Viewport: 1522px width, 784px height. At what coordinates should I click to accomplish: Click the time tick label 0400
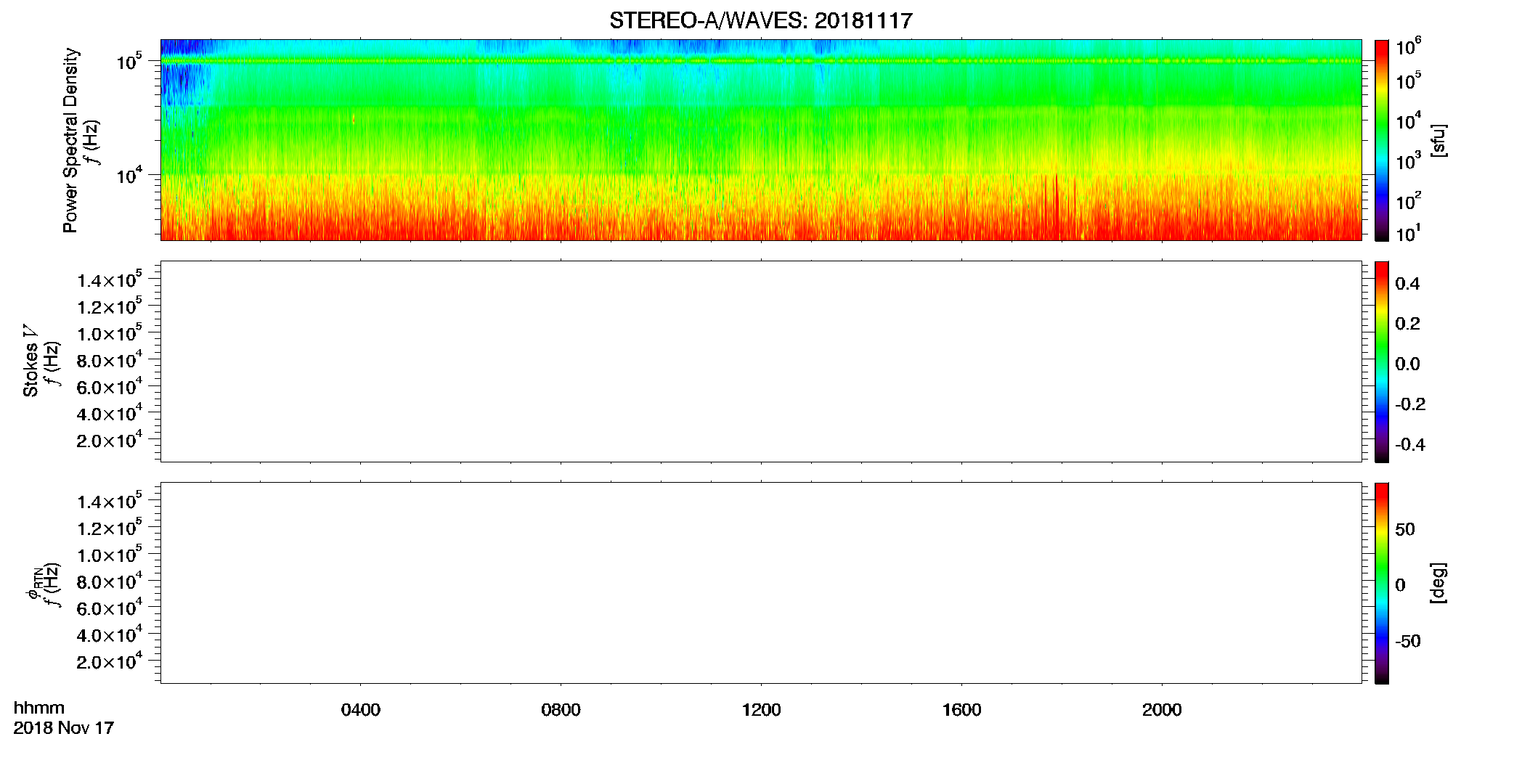click(x=360, y=710)
